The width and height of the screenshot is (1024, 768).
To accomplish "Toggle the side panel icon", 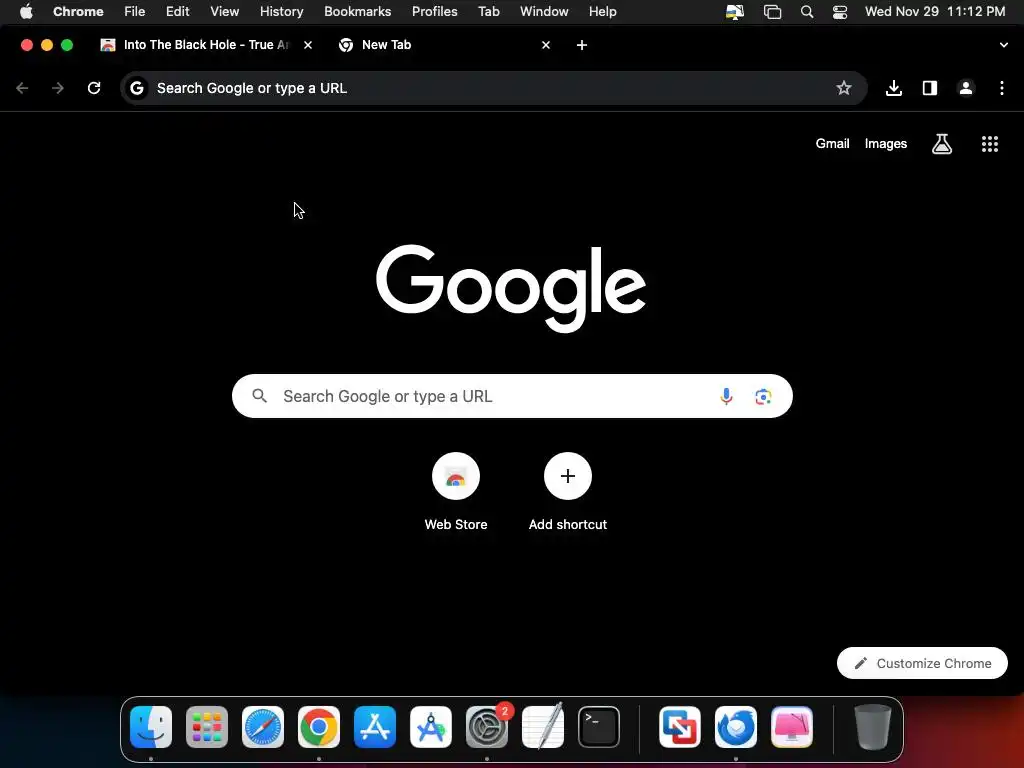I will 930,88.
